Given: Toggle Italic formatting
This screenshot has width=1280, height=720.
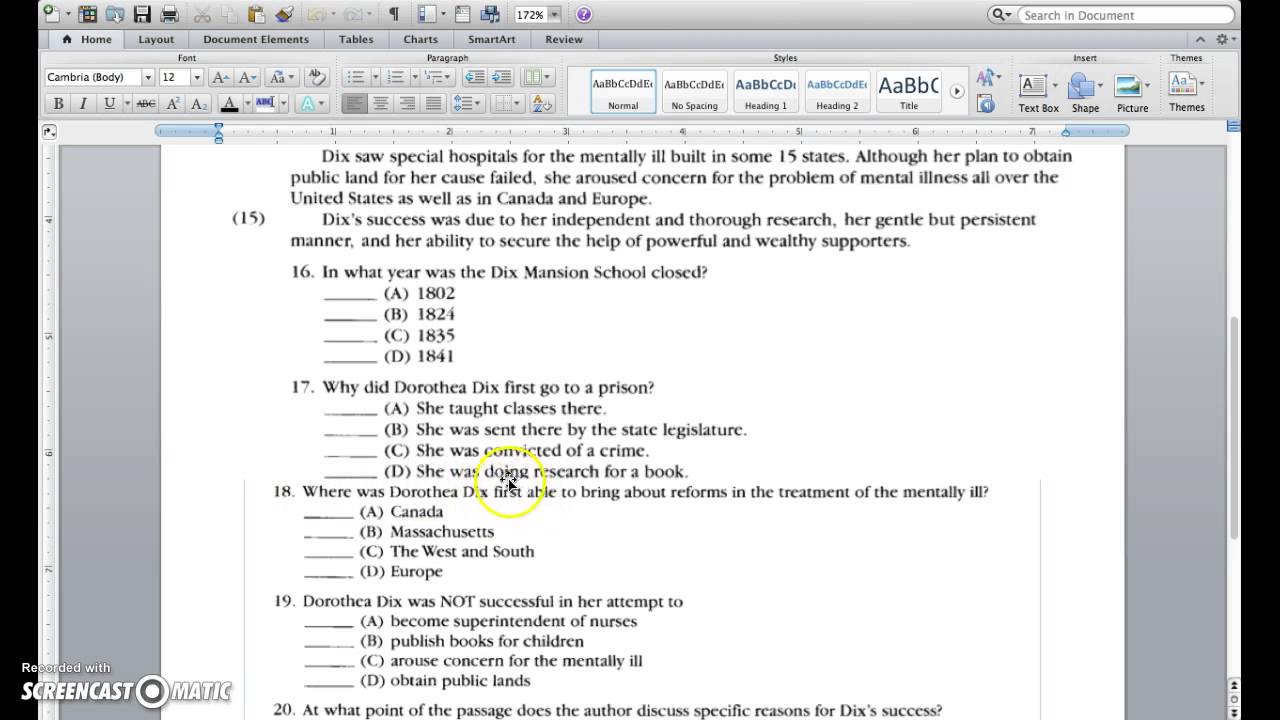Looking at the screenshot, I should (83, 103).
